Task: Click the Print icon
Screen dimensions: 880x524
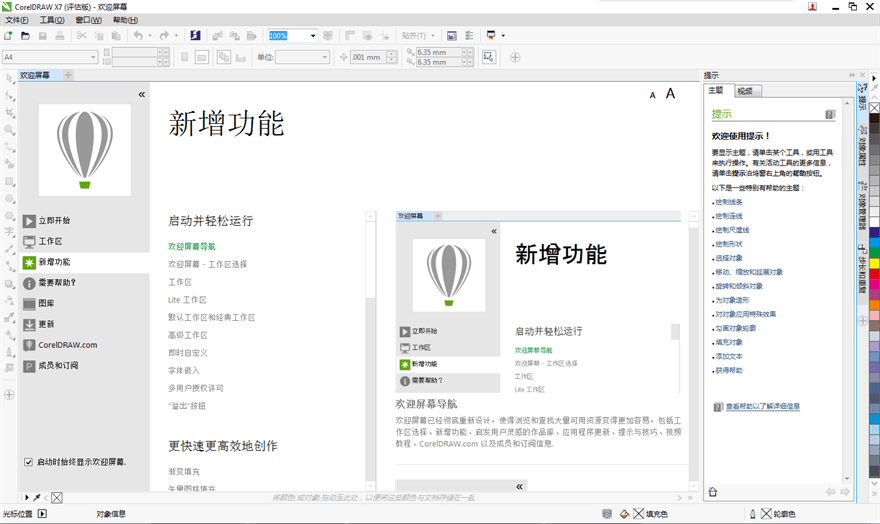Action: coord(60,35)
